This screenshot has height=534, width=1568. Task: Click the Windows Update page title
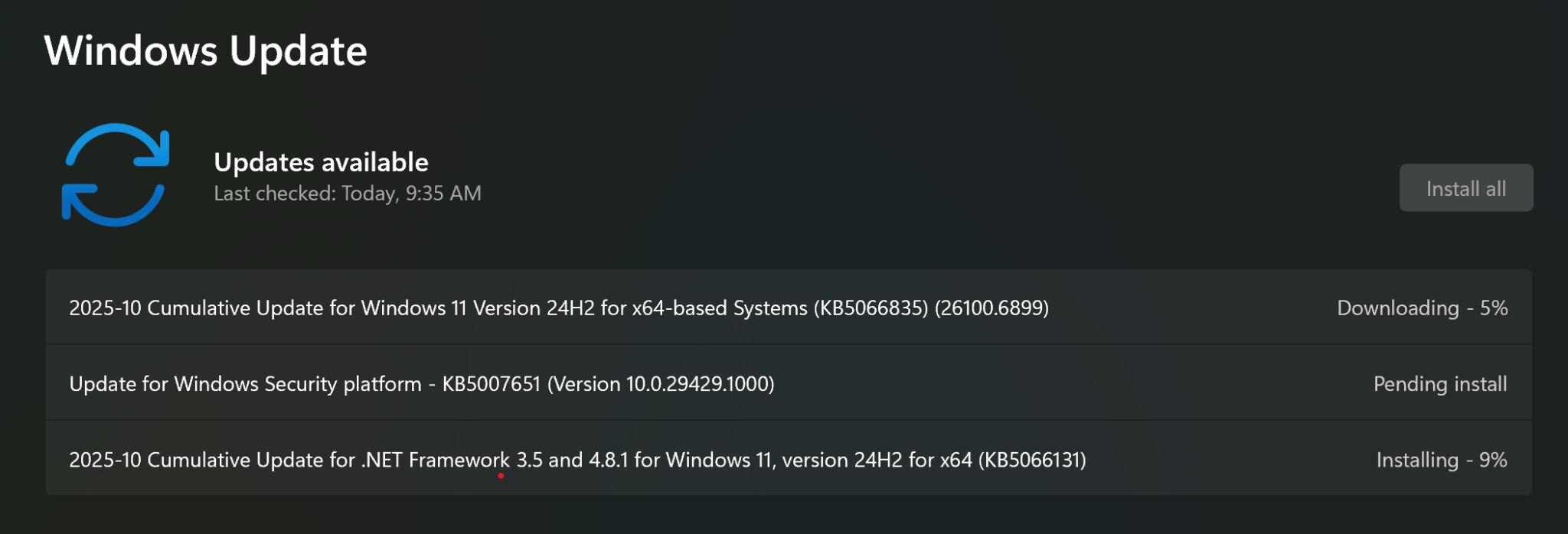point(205,51)
